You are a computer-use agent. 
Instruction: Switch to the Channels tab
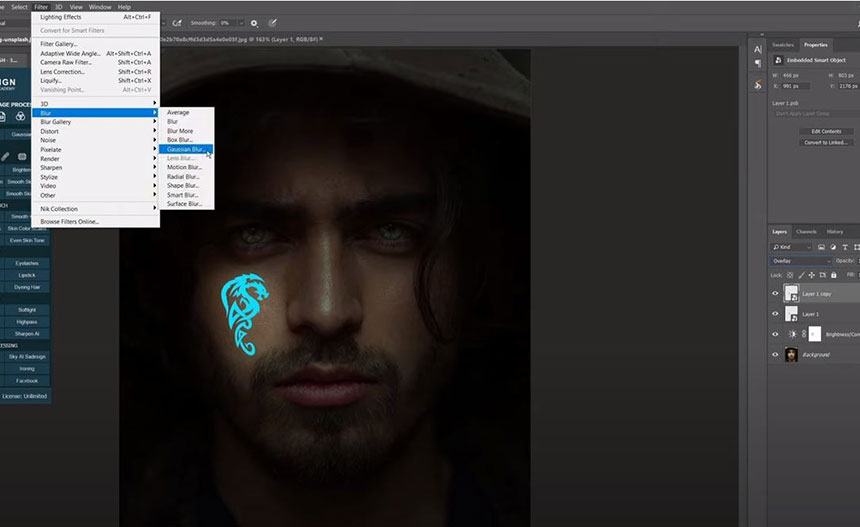(x=806, y=232)
